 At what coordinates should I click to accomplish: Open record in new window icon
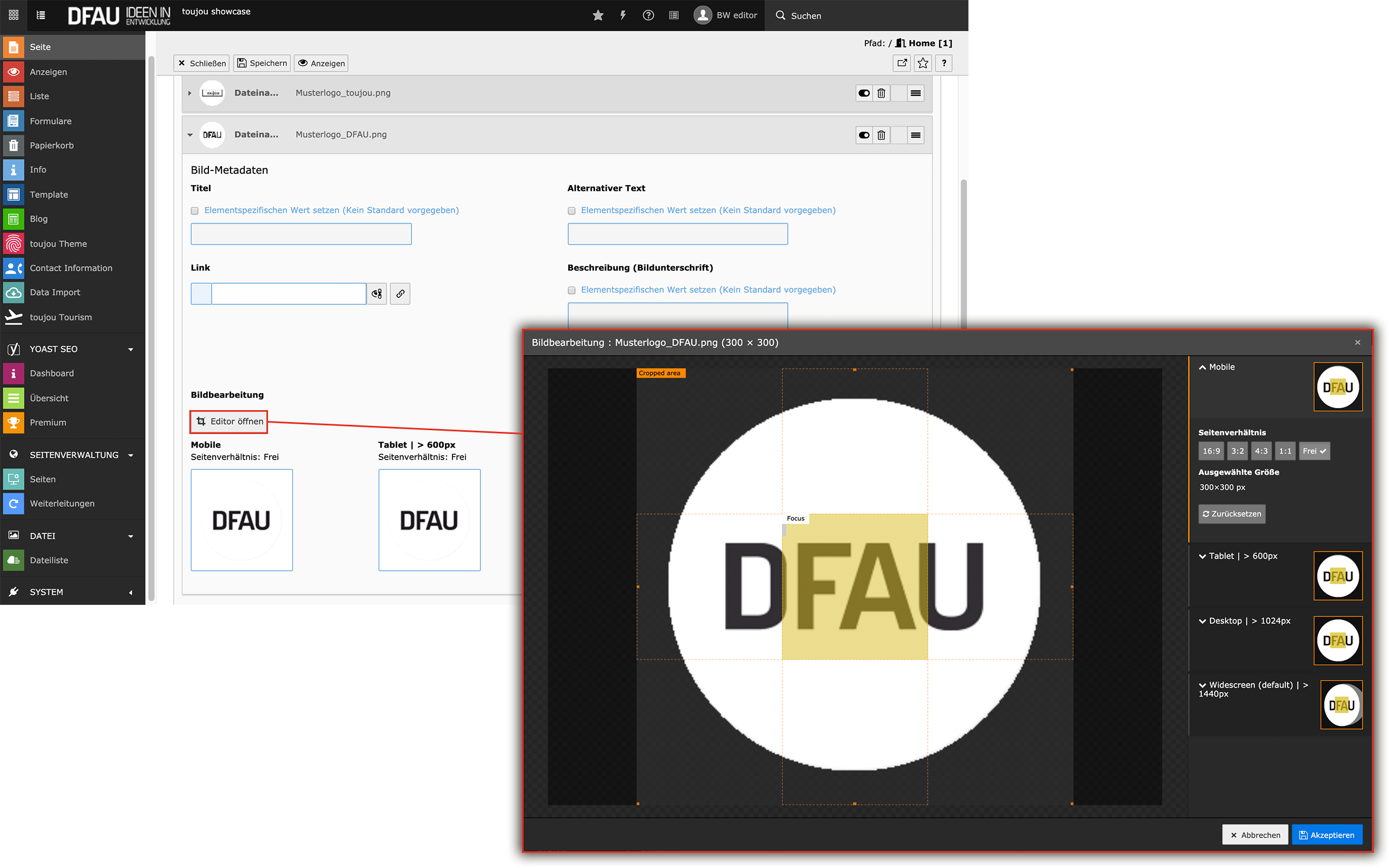[x=902, y=63]
